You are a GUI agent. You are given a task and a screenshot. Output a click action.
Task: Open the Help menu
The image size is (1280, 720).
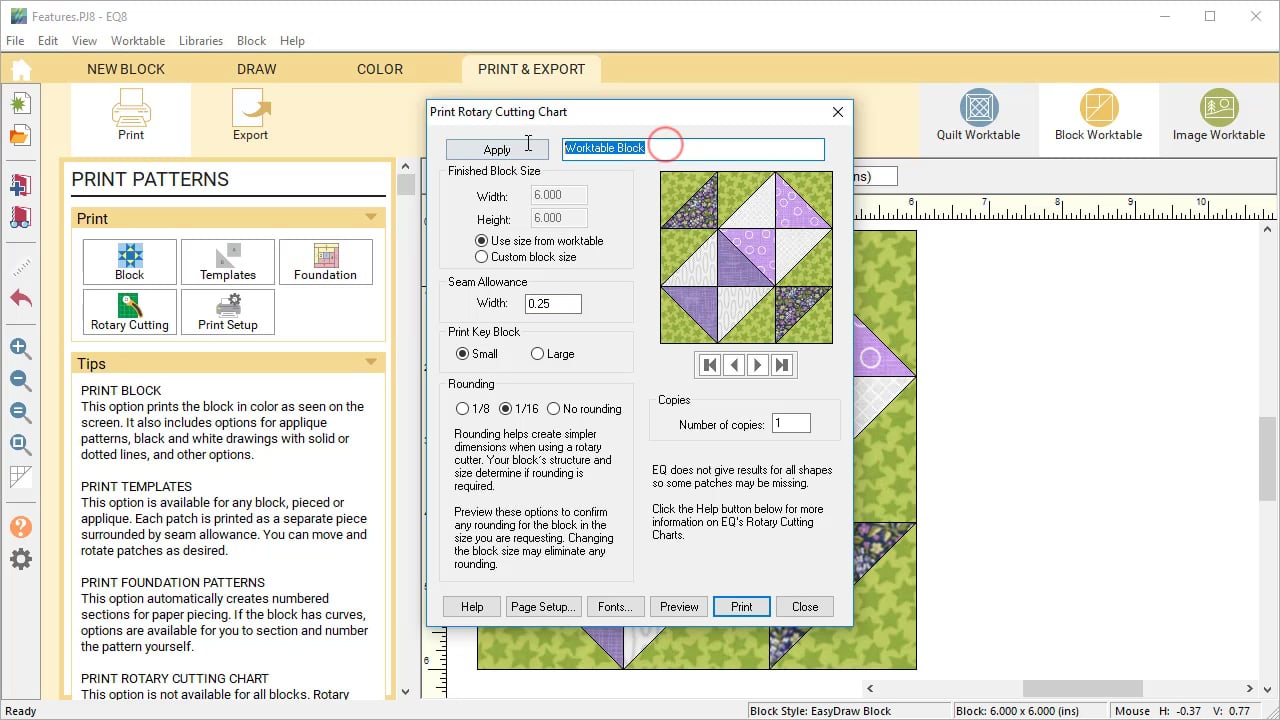[292, 41]
